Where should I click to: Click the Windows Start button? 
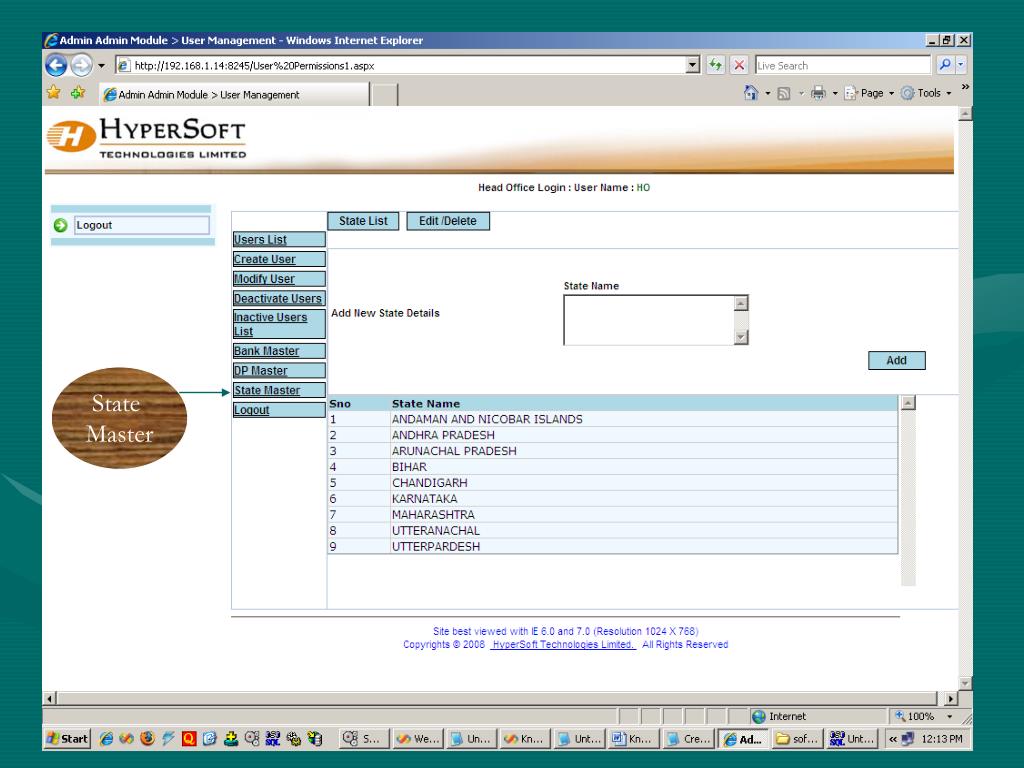pyautogui.click(x=67, y=739)
